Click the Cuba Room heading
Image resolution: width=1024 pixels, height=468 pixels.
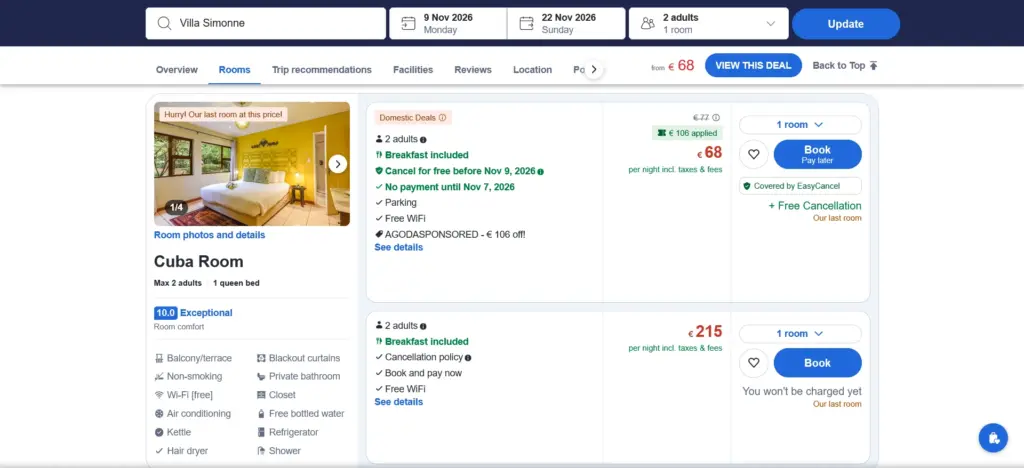pos(199,262)
